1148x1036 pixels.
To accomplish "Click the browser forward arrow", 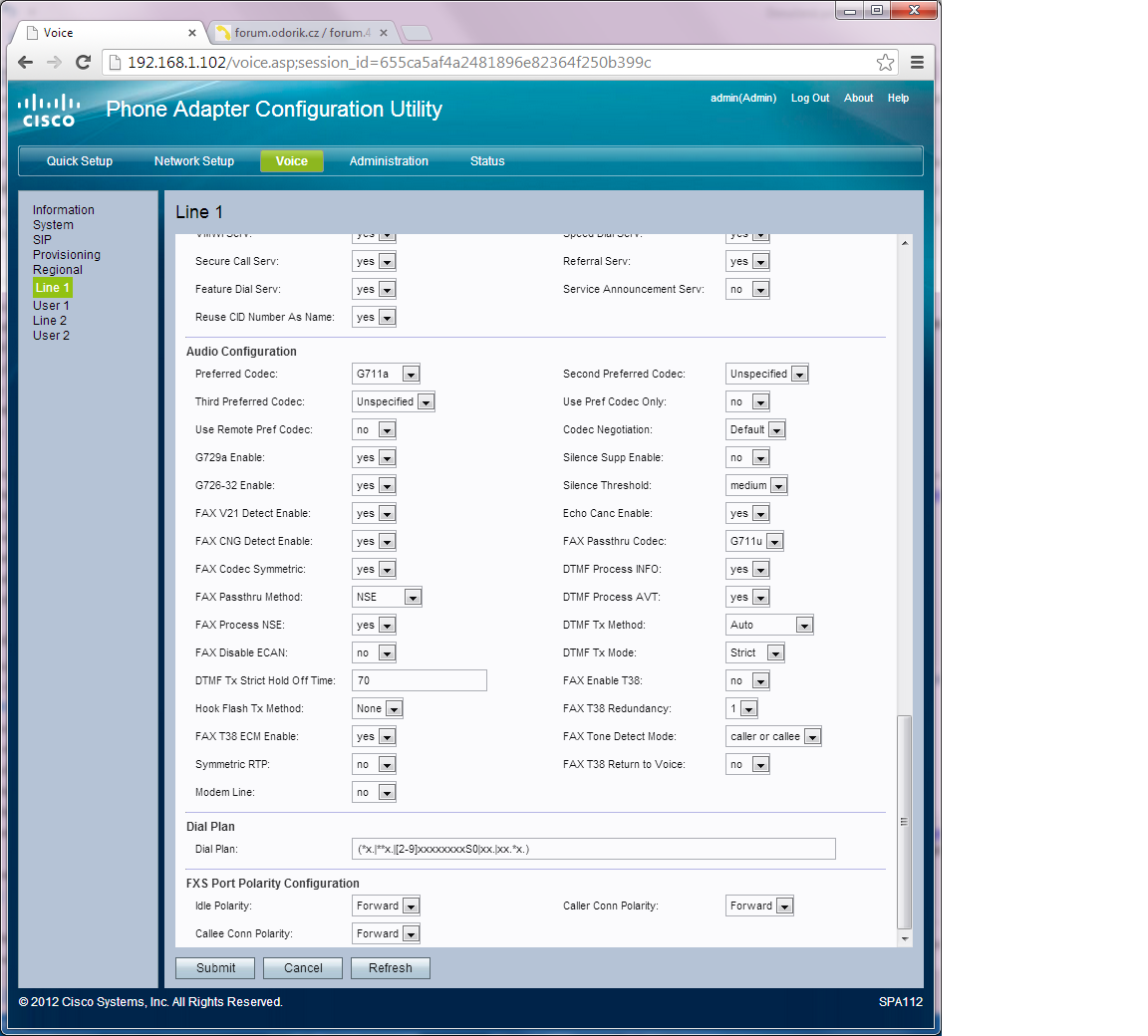I will (55, 62).
